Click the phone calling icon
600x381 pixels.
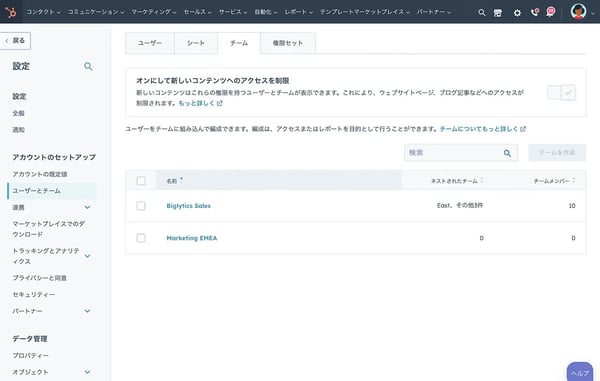tap(535, 12)
